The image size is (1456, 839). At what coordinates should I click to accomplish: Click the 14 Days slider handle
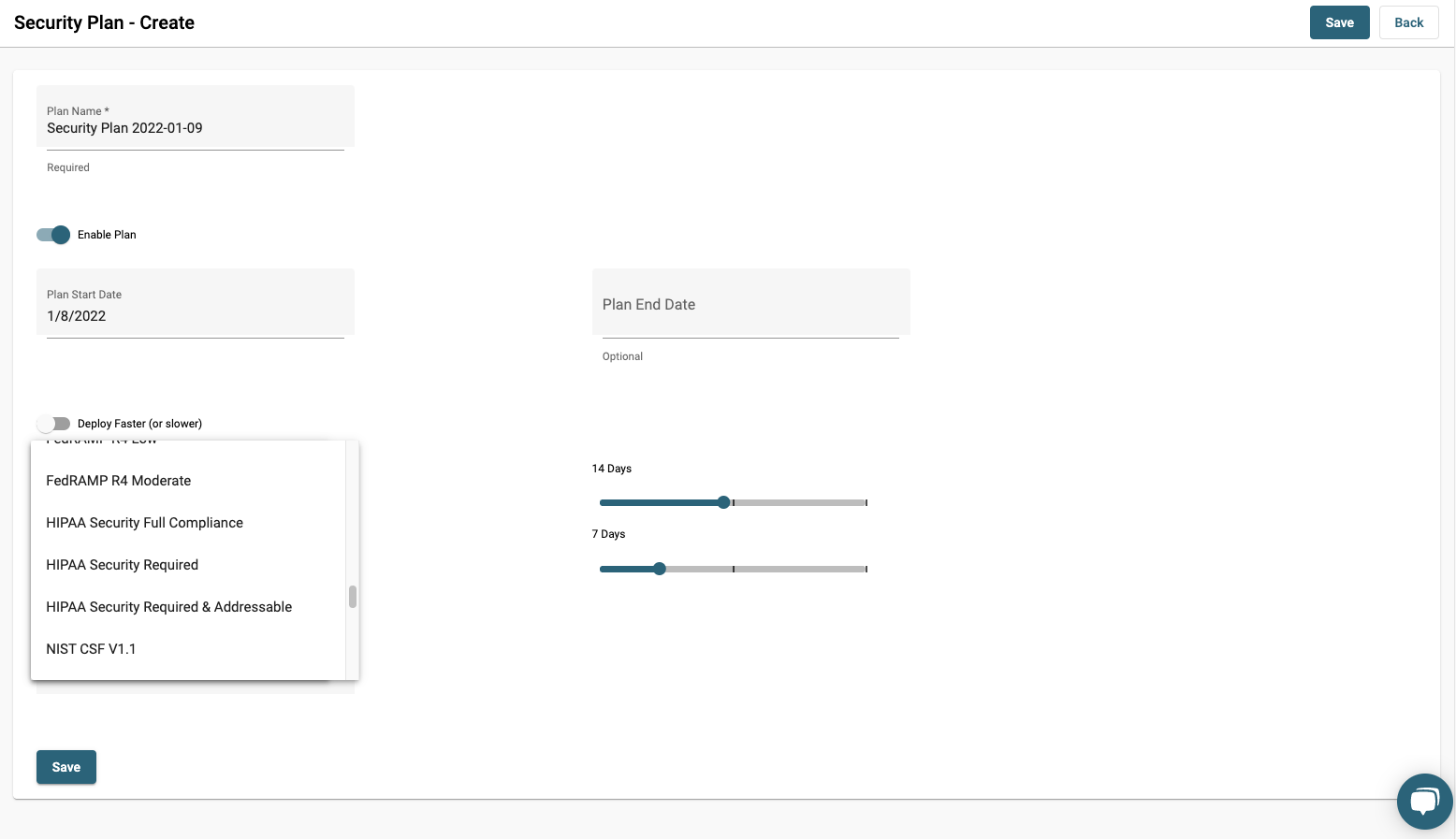pyautogui.click(x=723, y=502)
